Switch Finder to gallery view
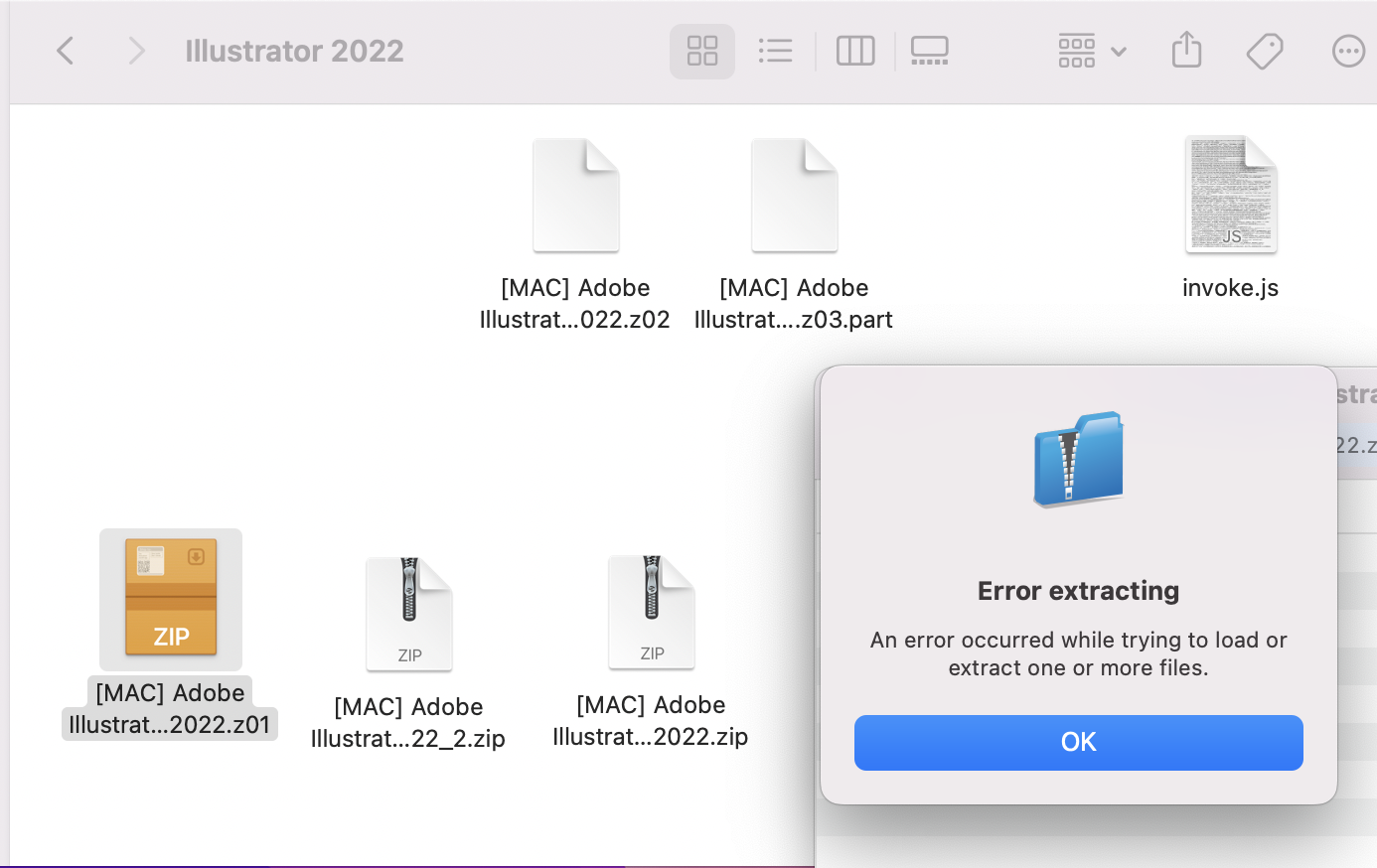 pos(930,51)
